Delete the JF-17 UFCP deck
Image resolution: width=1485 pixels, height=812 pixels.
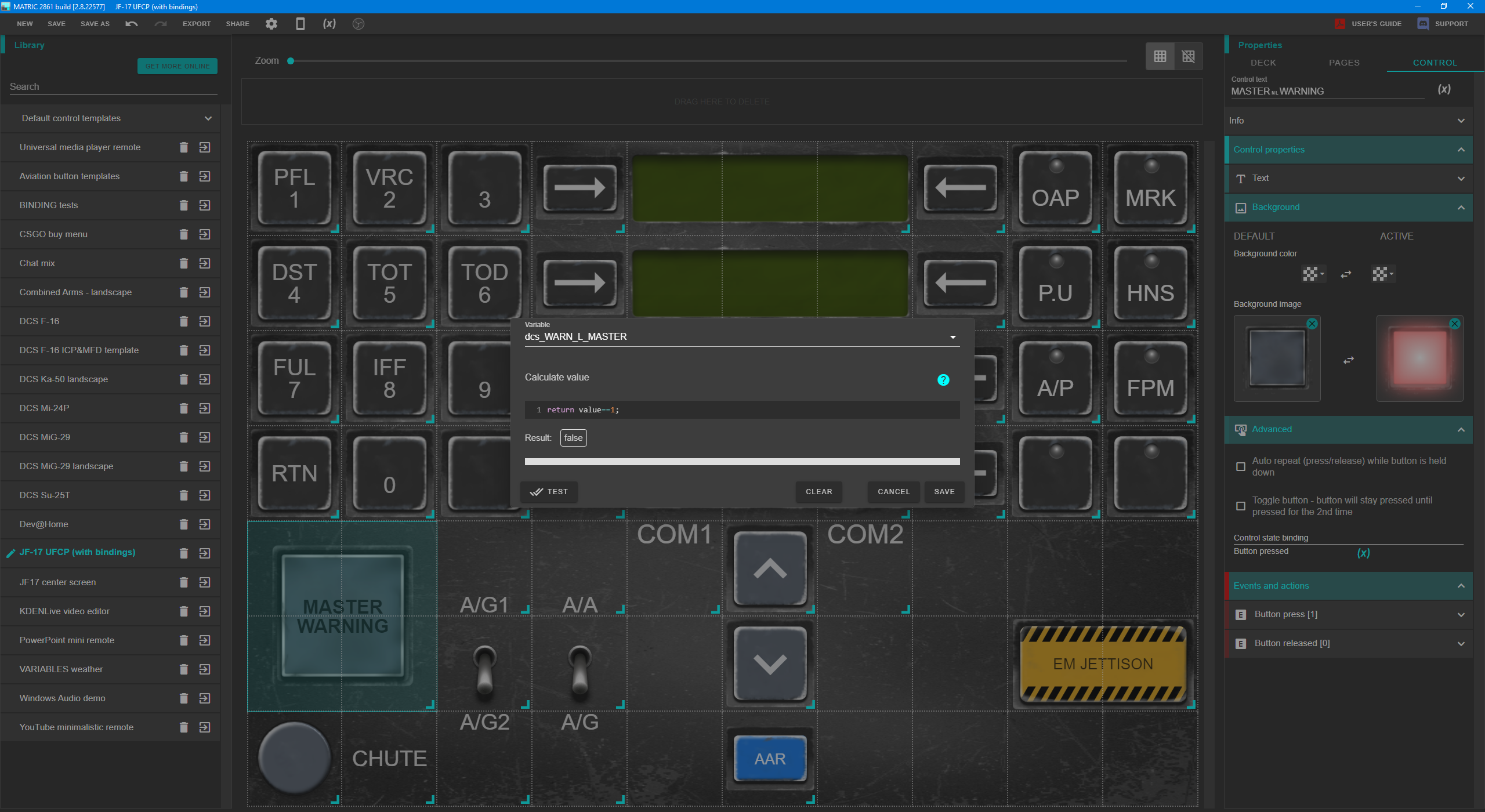point(184,553)
